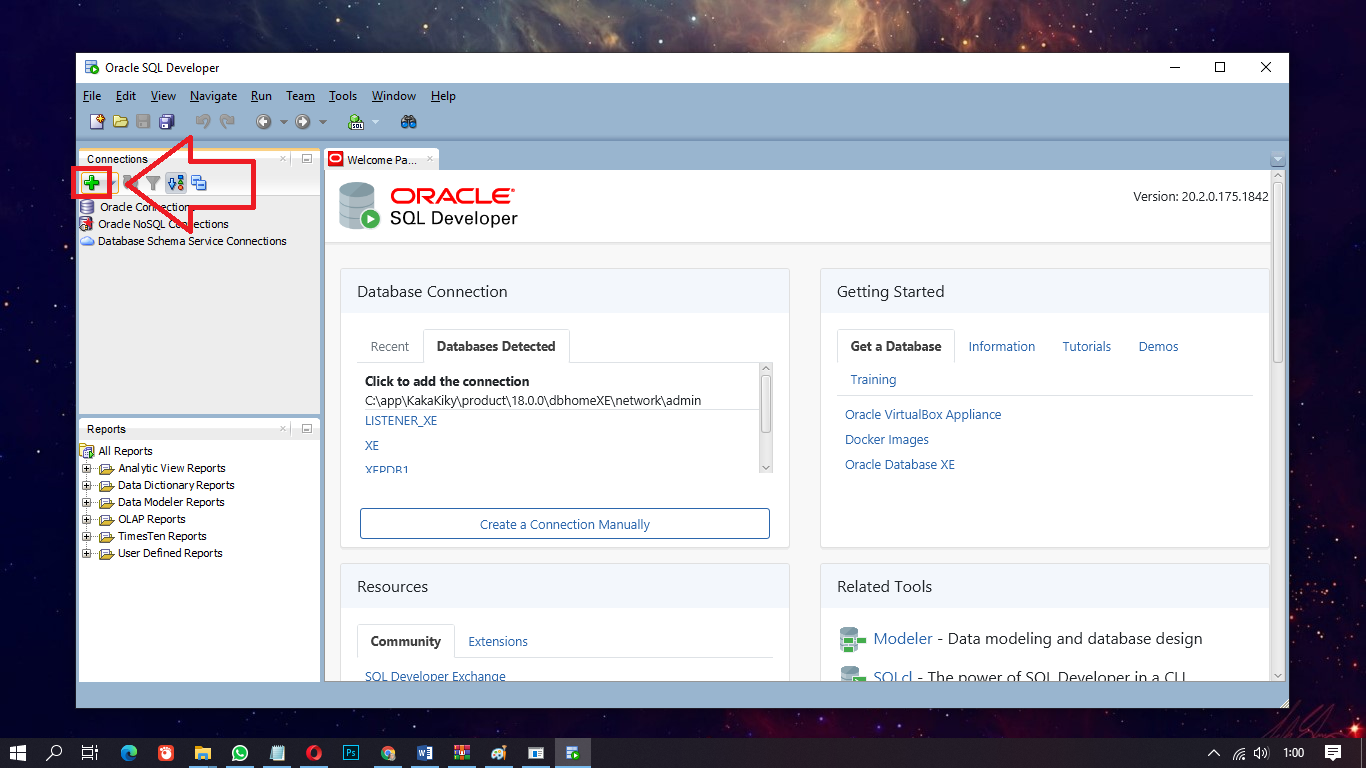Click the Forward navigation arrow icon
Image resolution: width=1366 pixels, height=768 pixels.
pos(302,122)
